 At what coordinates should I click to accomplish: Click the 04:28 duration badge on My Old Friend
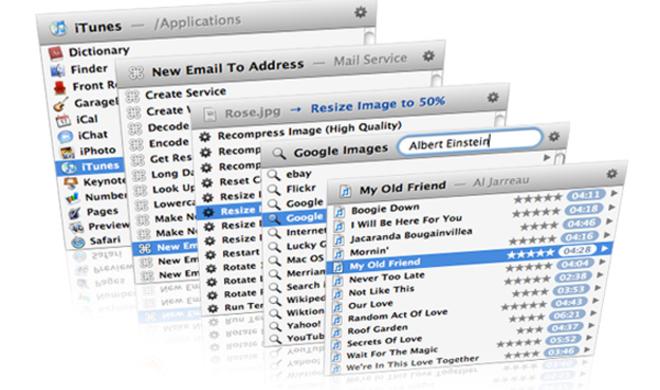[x=578, y=250]
